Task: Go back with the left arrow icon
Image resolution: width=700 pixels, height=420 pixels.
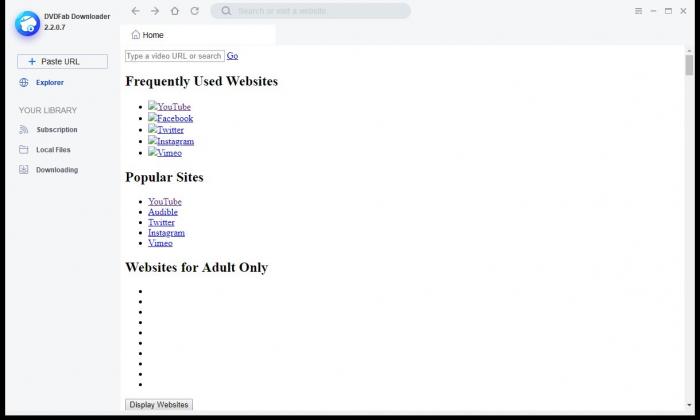Action: (x=135, y=11)
